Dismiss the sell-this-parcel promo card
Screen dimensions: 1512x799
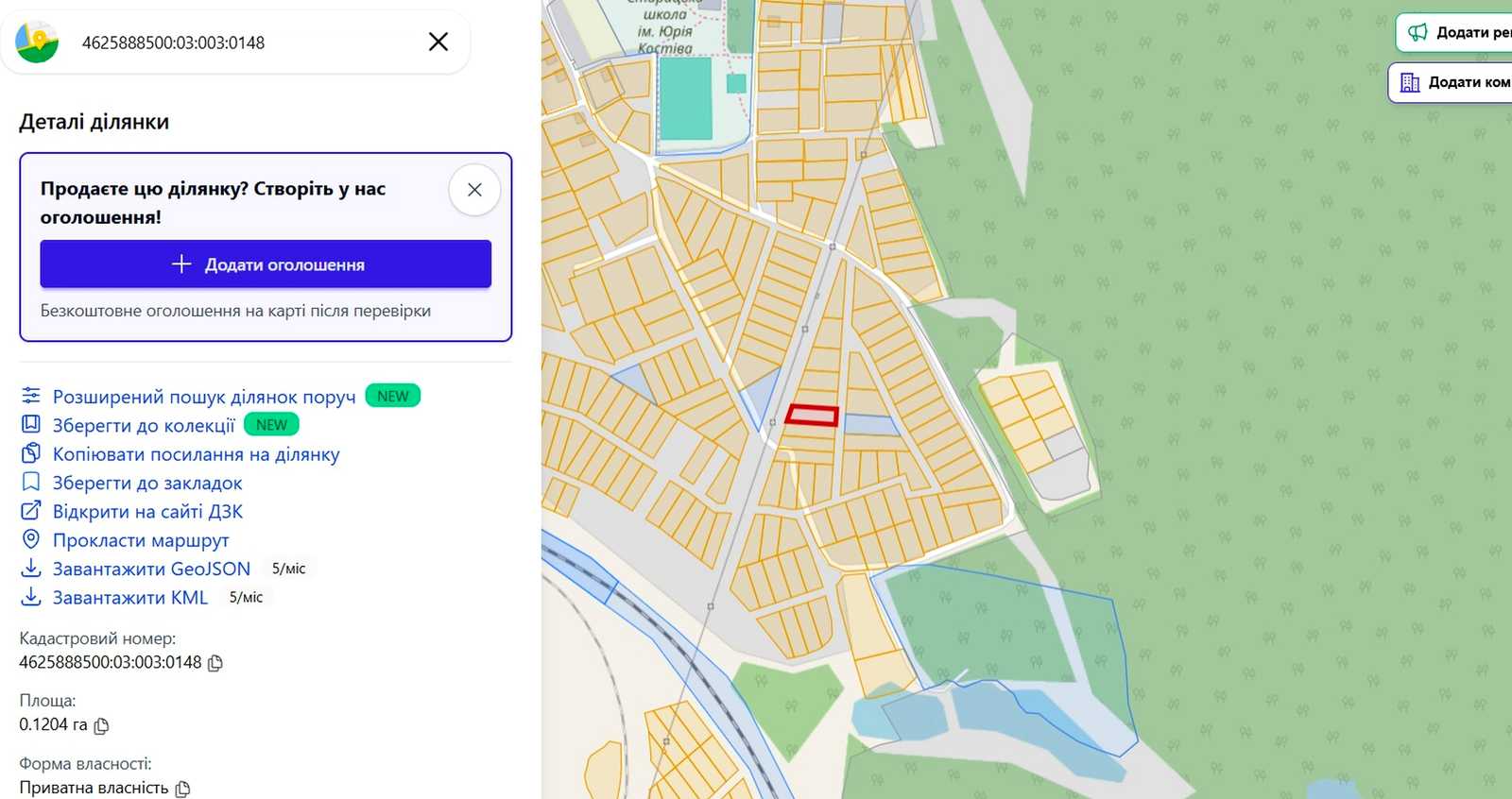pos(474,190)
